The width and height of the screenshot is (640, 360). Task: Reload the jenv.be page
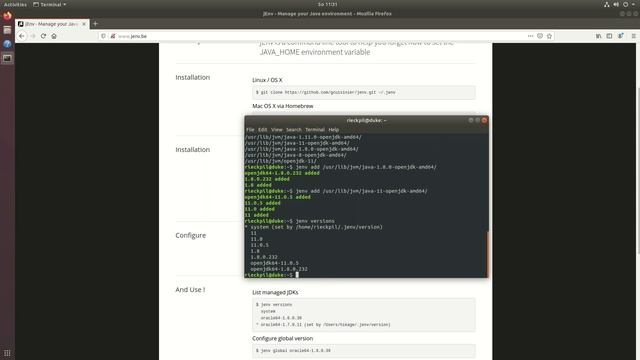[x=43, y=36]
